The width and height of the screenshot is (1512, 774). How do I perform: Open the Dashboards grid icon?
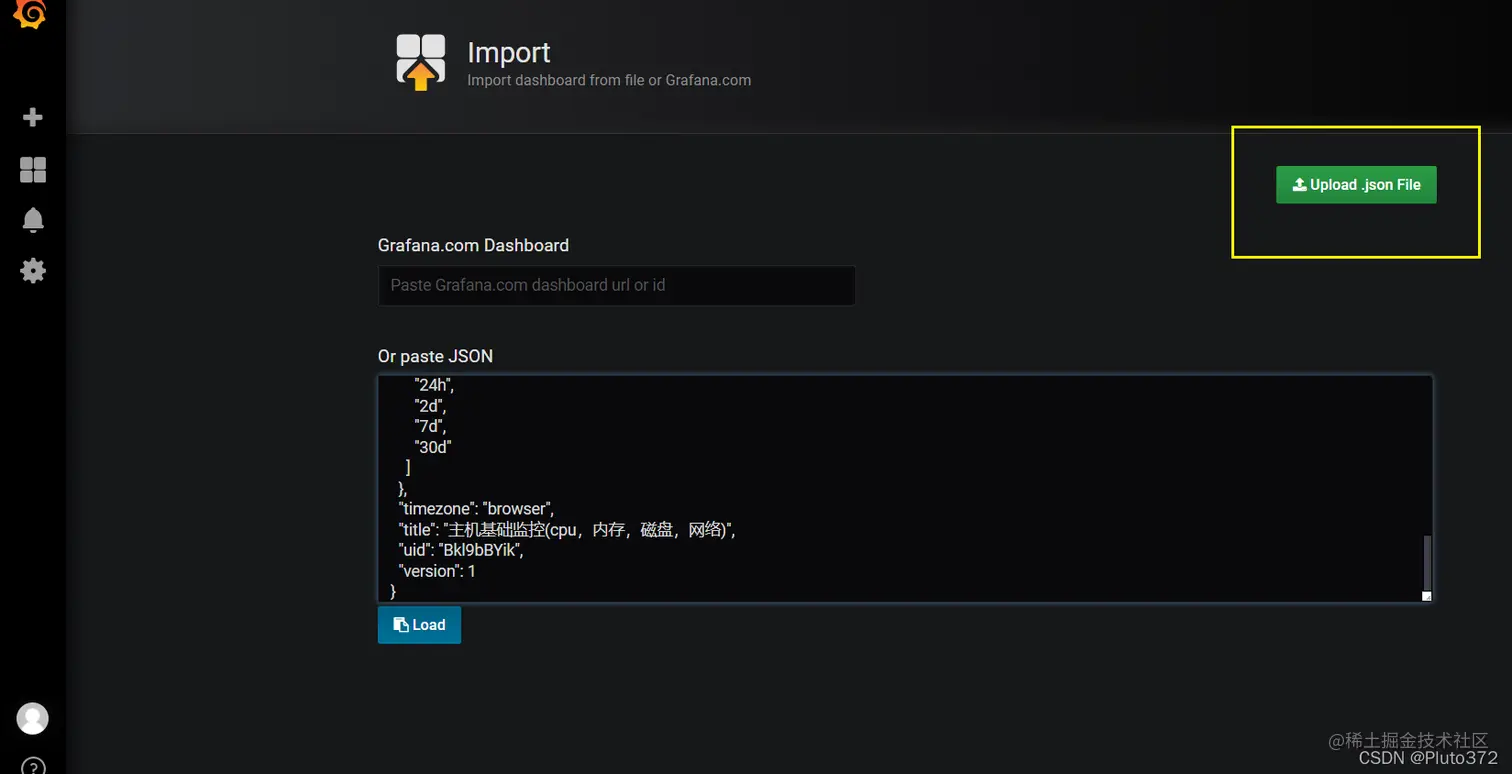[x=33, y=170]
